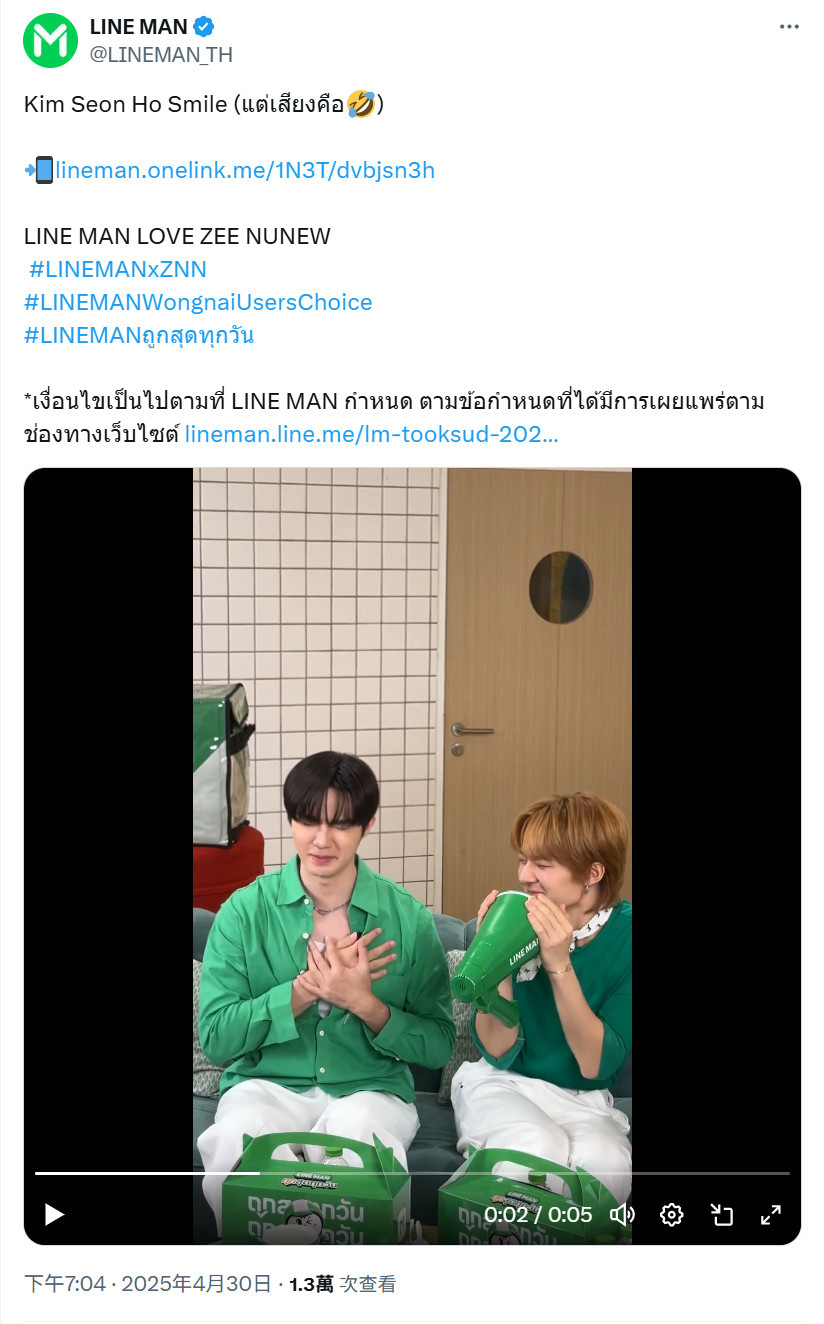Click the LINE MAN green avatar logo

click(x=50, y=41)
